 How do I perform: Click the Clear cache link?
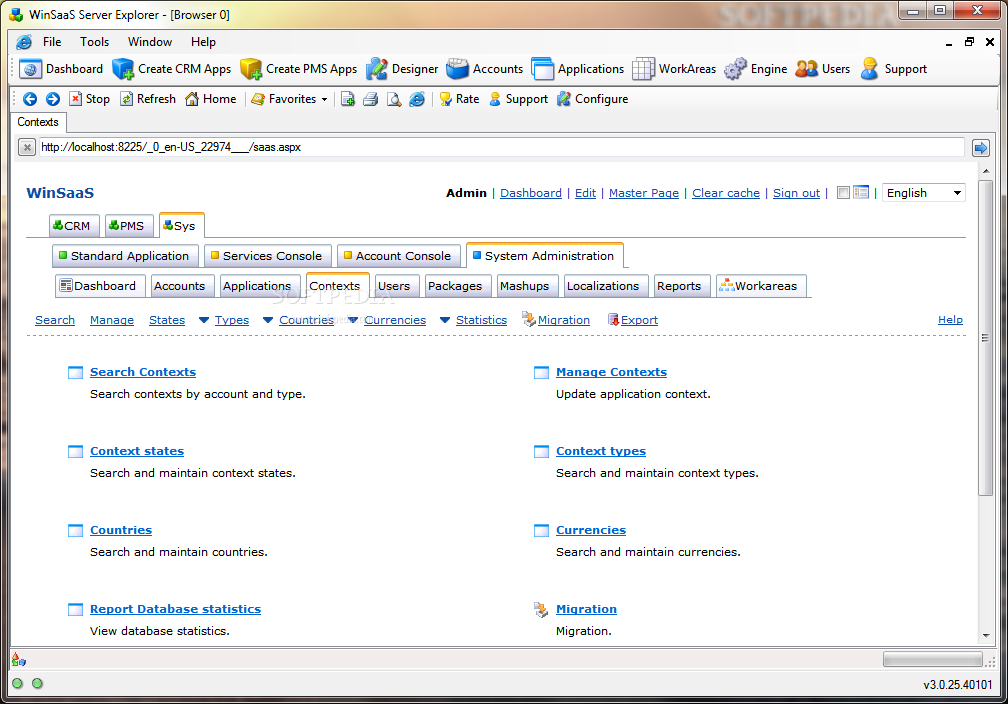tap(726, 193)
